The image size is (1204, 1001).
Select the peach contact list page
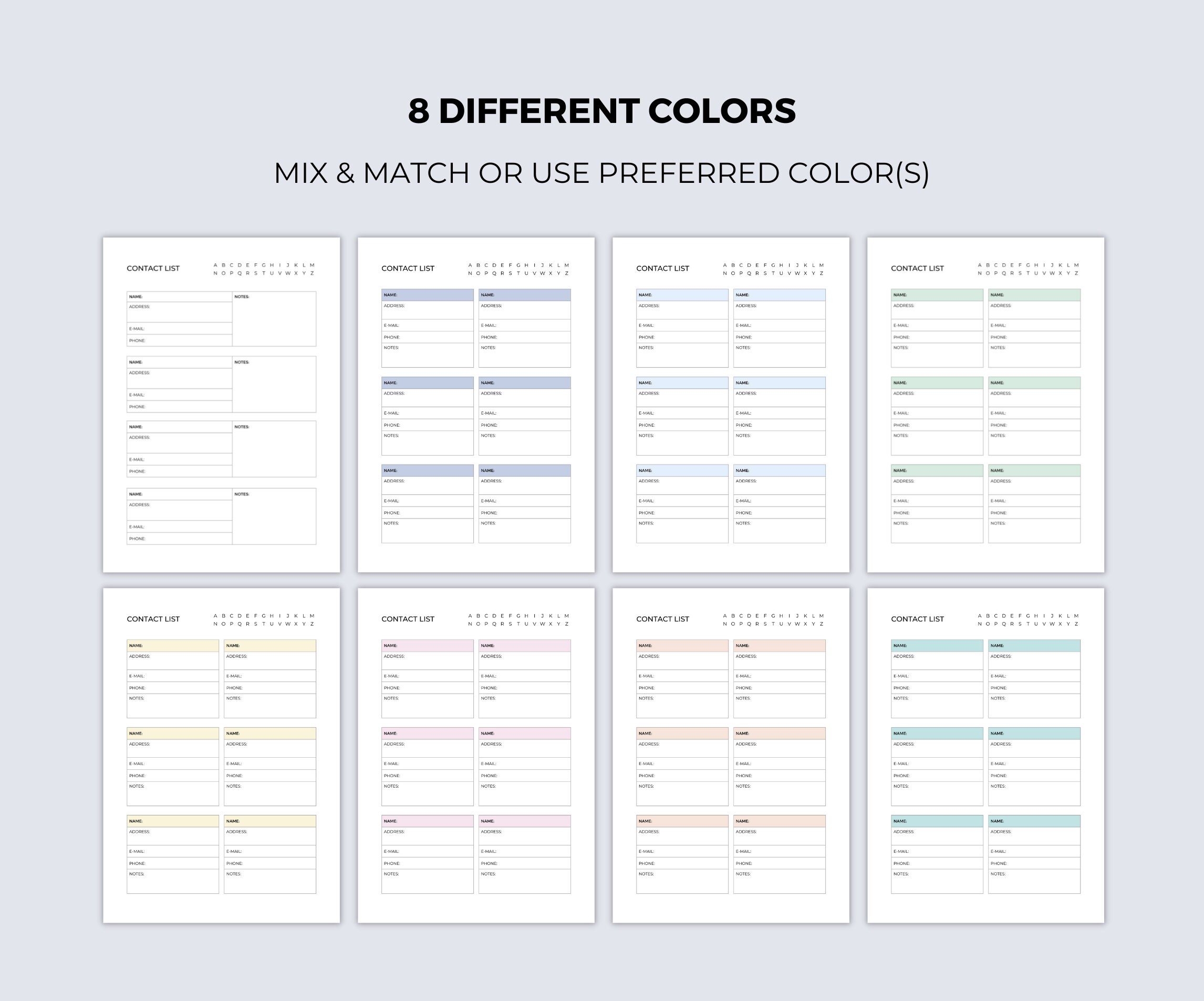coord(731,756)
